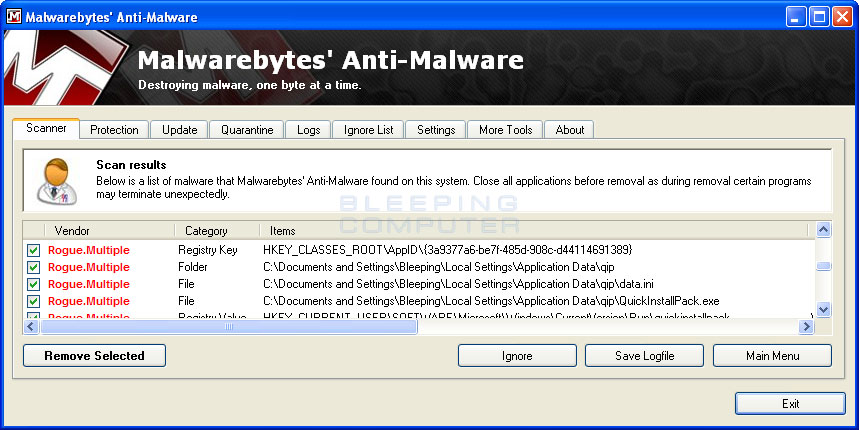Go to the Settings tab
Viewport: 859px width, 430px height.
(436, 130)
